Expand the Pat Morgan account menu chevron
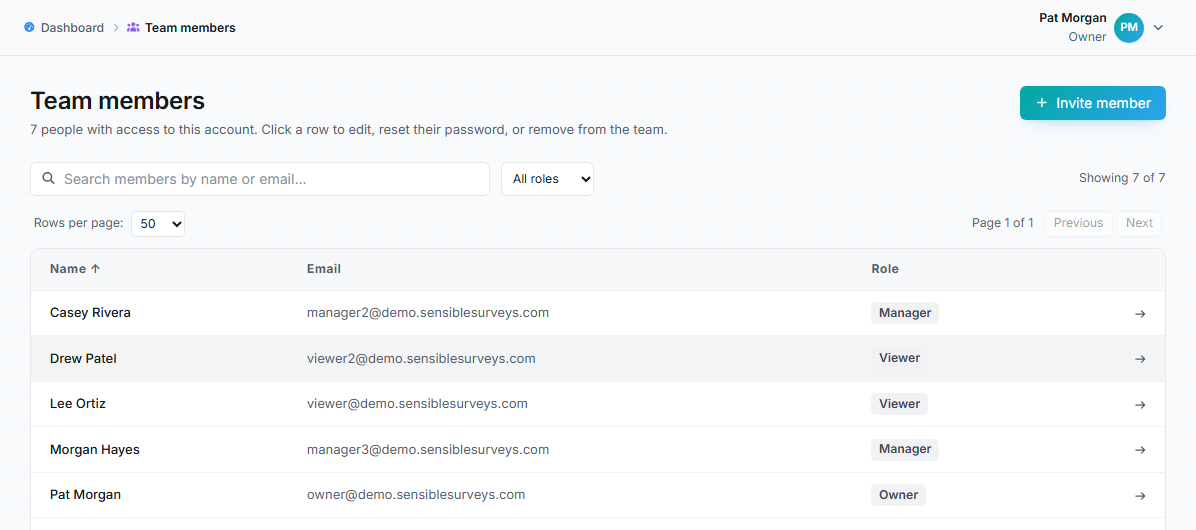1196x530 pixels. (1158, 27)
